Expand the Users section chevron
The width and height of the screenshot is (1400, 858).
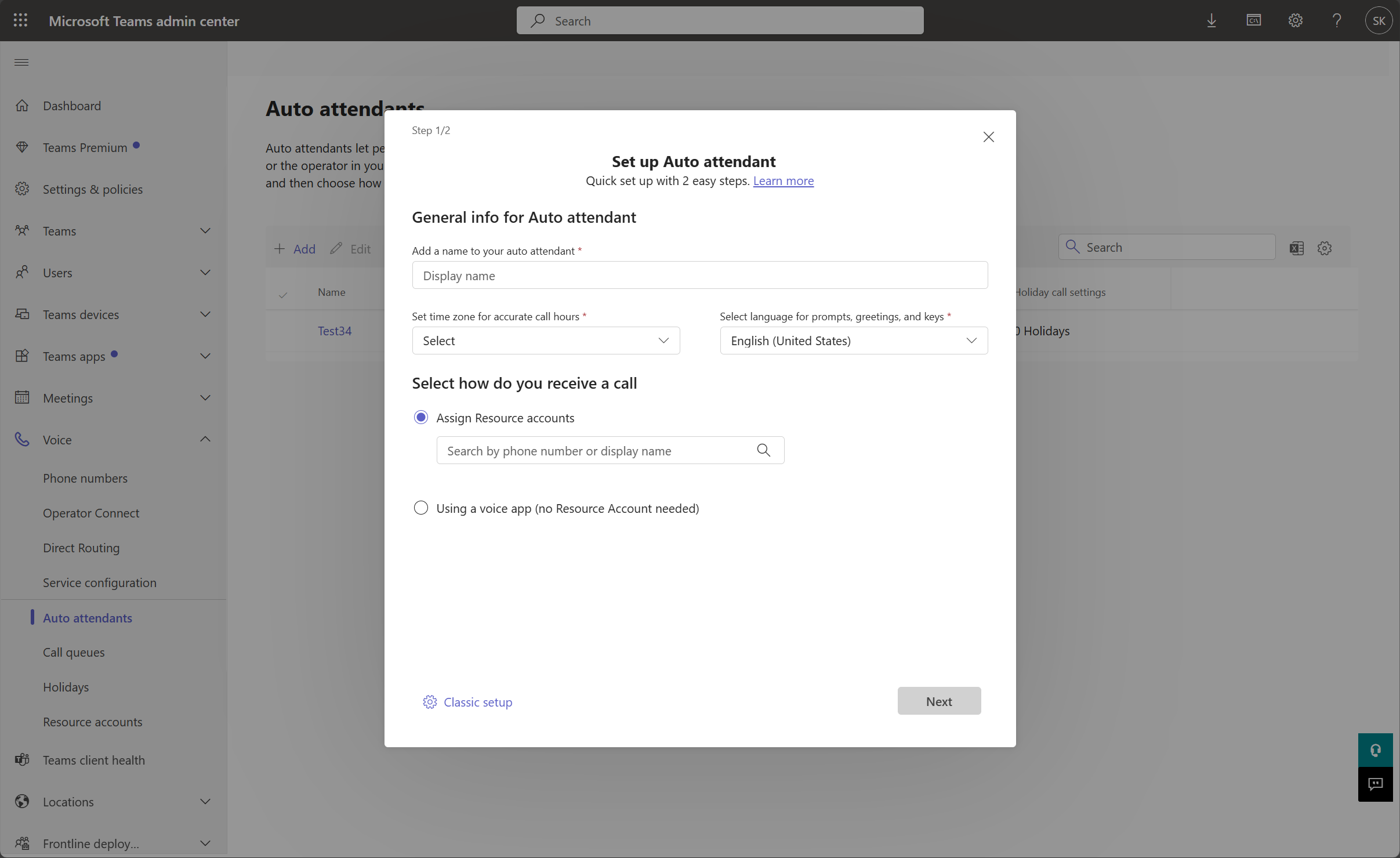point(205,273)
